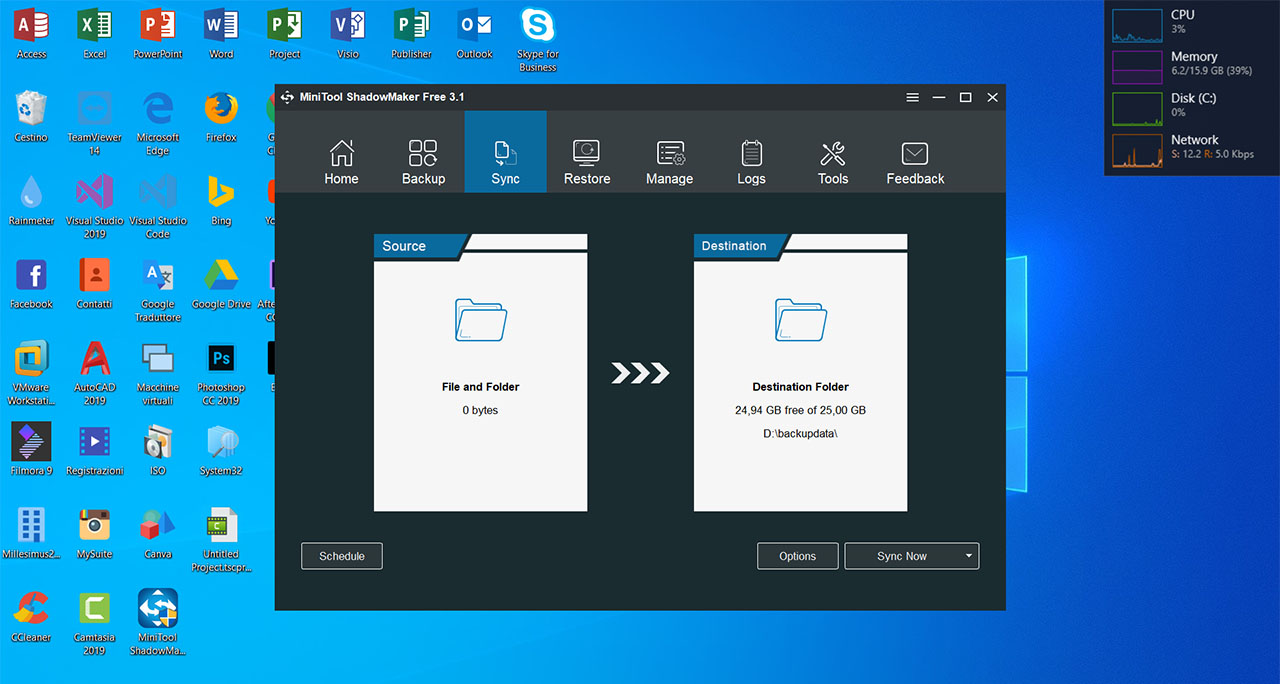Launch Firefox from desktop

tap(221, 116)
